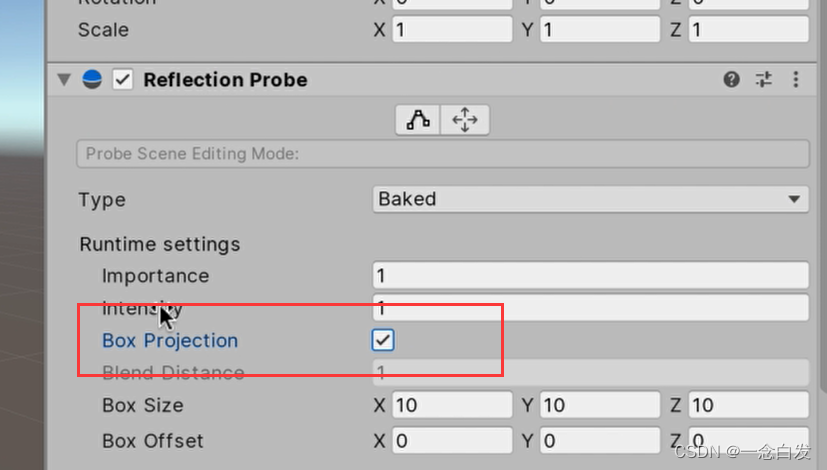Image resolution: width=827 pixels, height=470 pixels.
Task: Click the Intensity value field
Action: click(590, 307)
